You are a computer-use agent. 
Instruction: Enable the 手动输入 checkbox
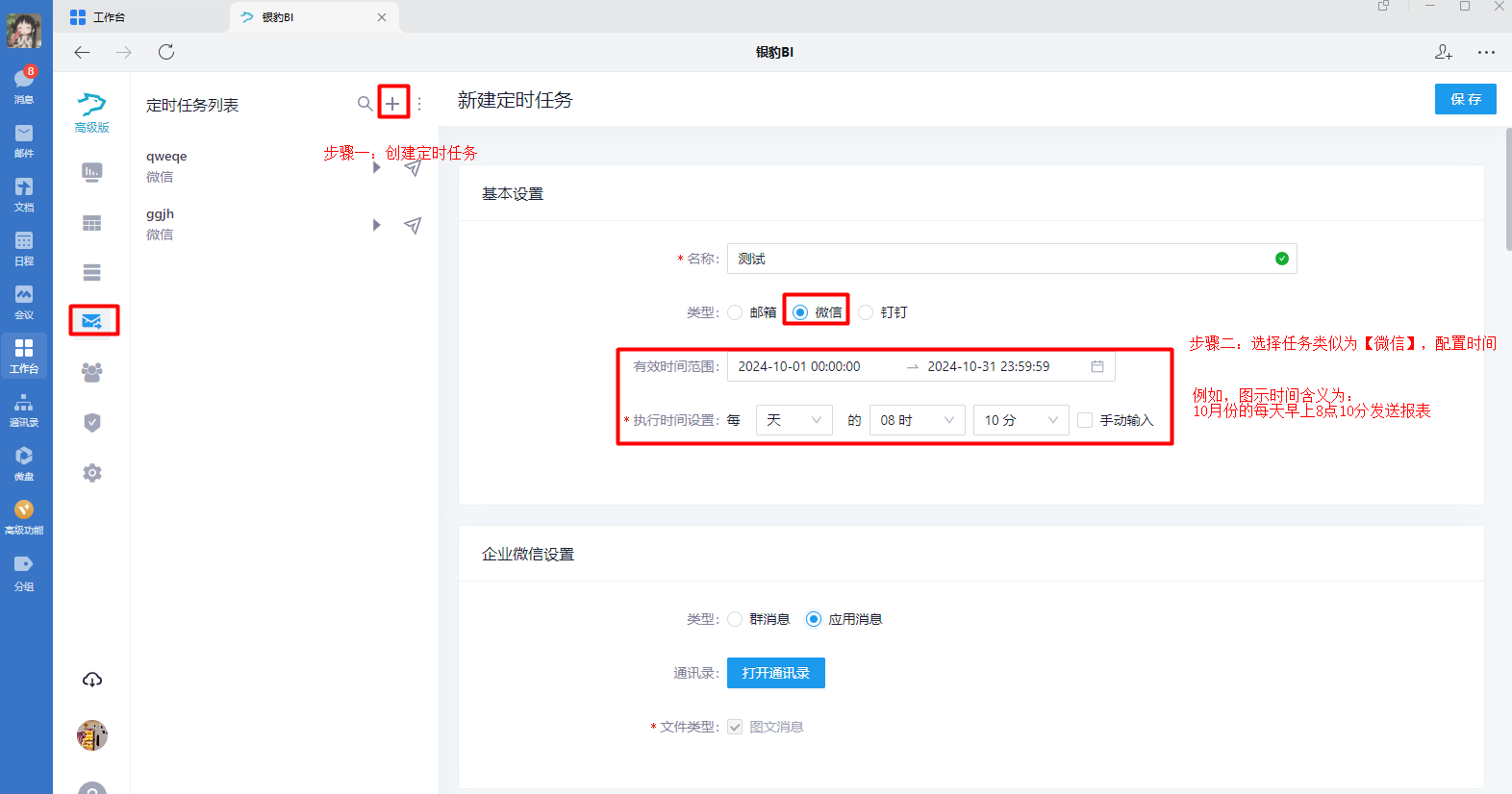click(1085, 420)
